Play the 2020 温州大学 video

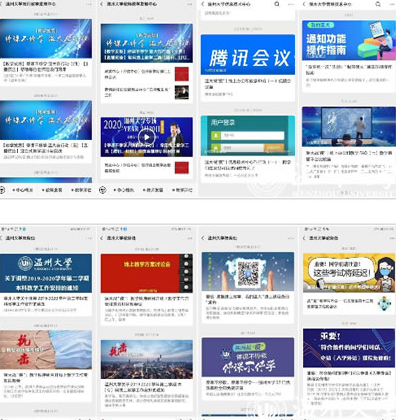147,137
